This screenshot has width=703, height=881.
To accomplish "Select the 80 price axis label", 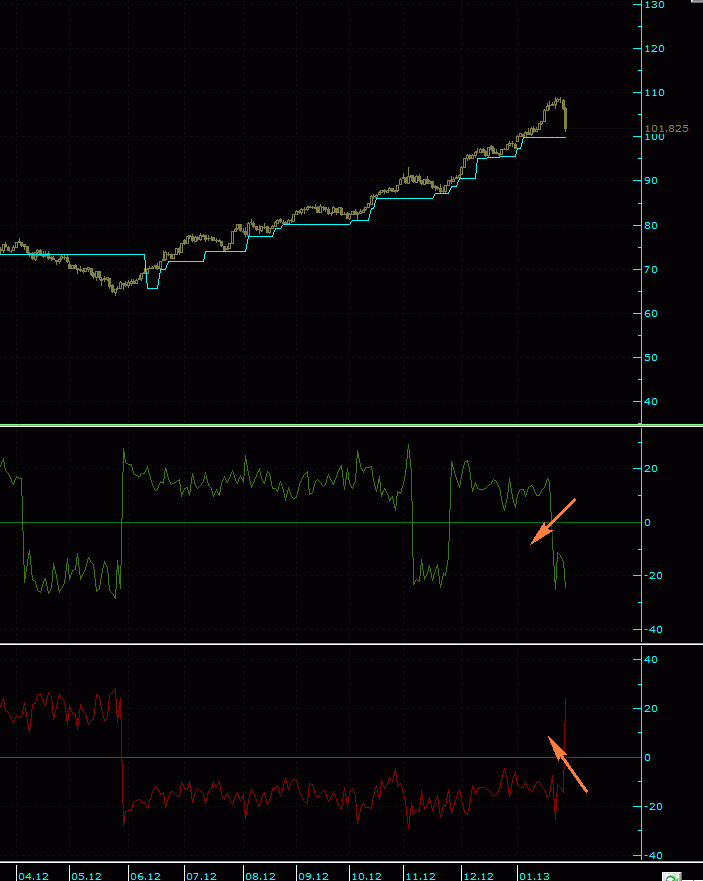I will (x=651, y=225).
